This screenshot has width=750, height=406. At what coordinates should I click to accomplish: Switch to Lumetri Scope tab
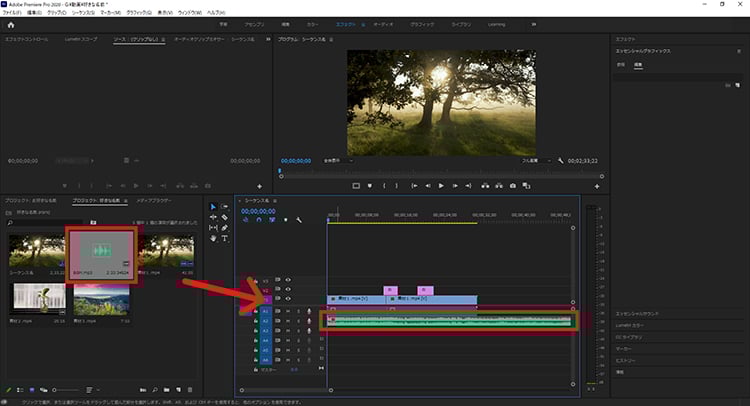(81, 39)
